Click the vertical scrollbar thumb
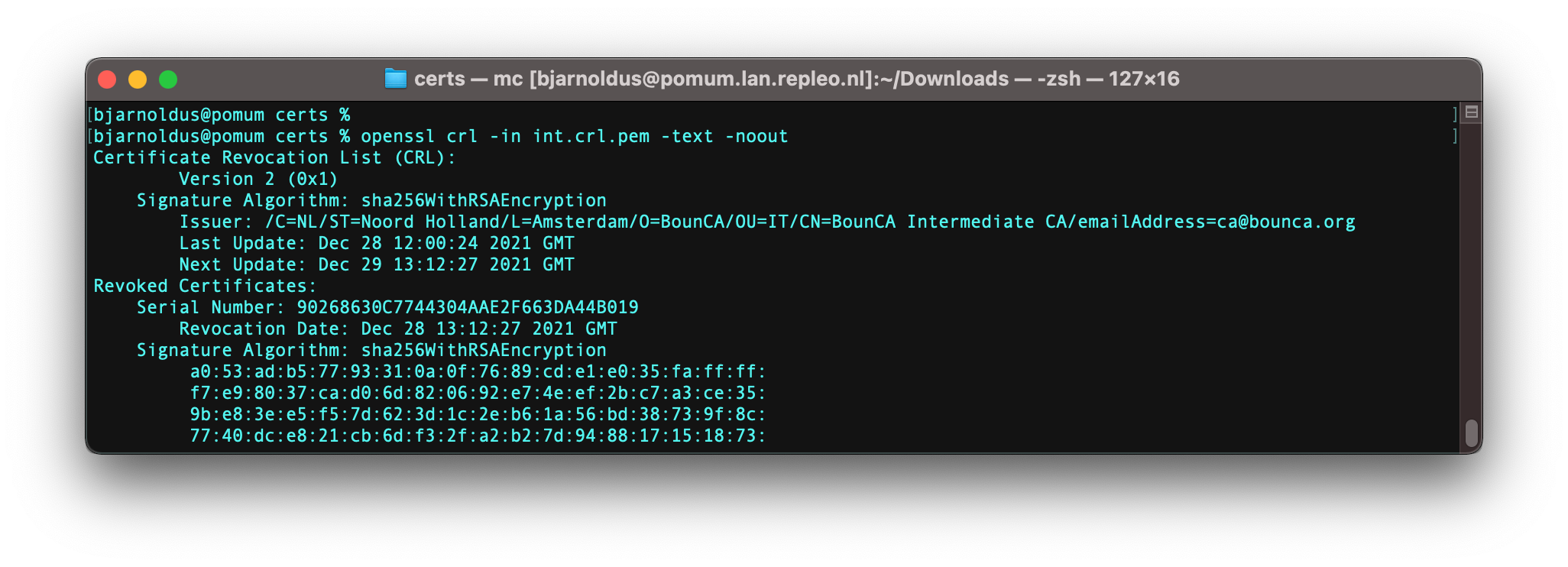1568x567 pixels. (x=1471, y=433)
